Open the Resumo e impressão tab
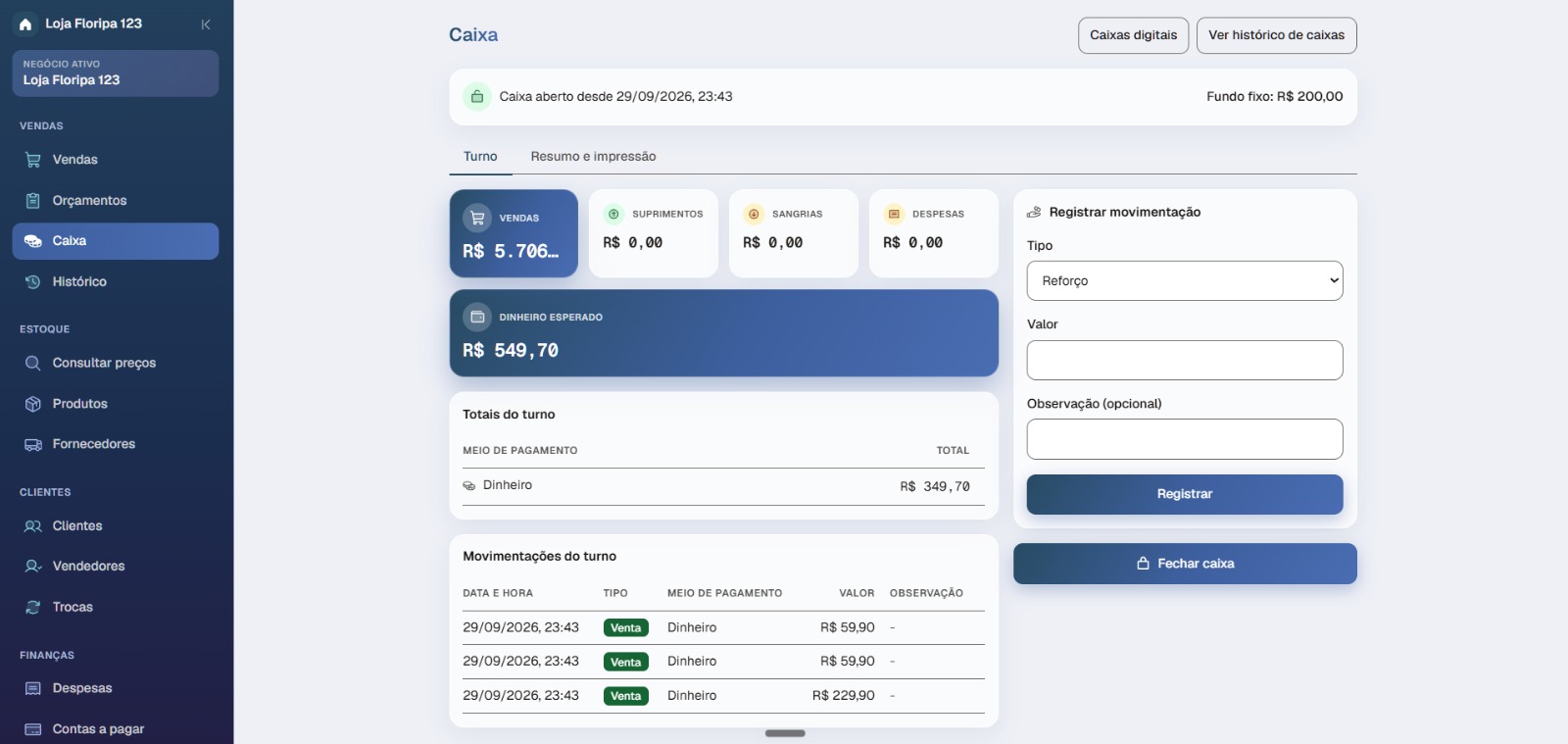1568x744 pixels. (x=593, y=157)
